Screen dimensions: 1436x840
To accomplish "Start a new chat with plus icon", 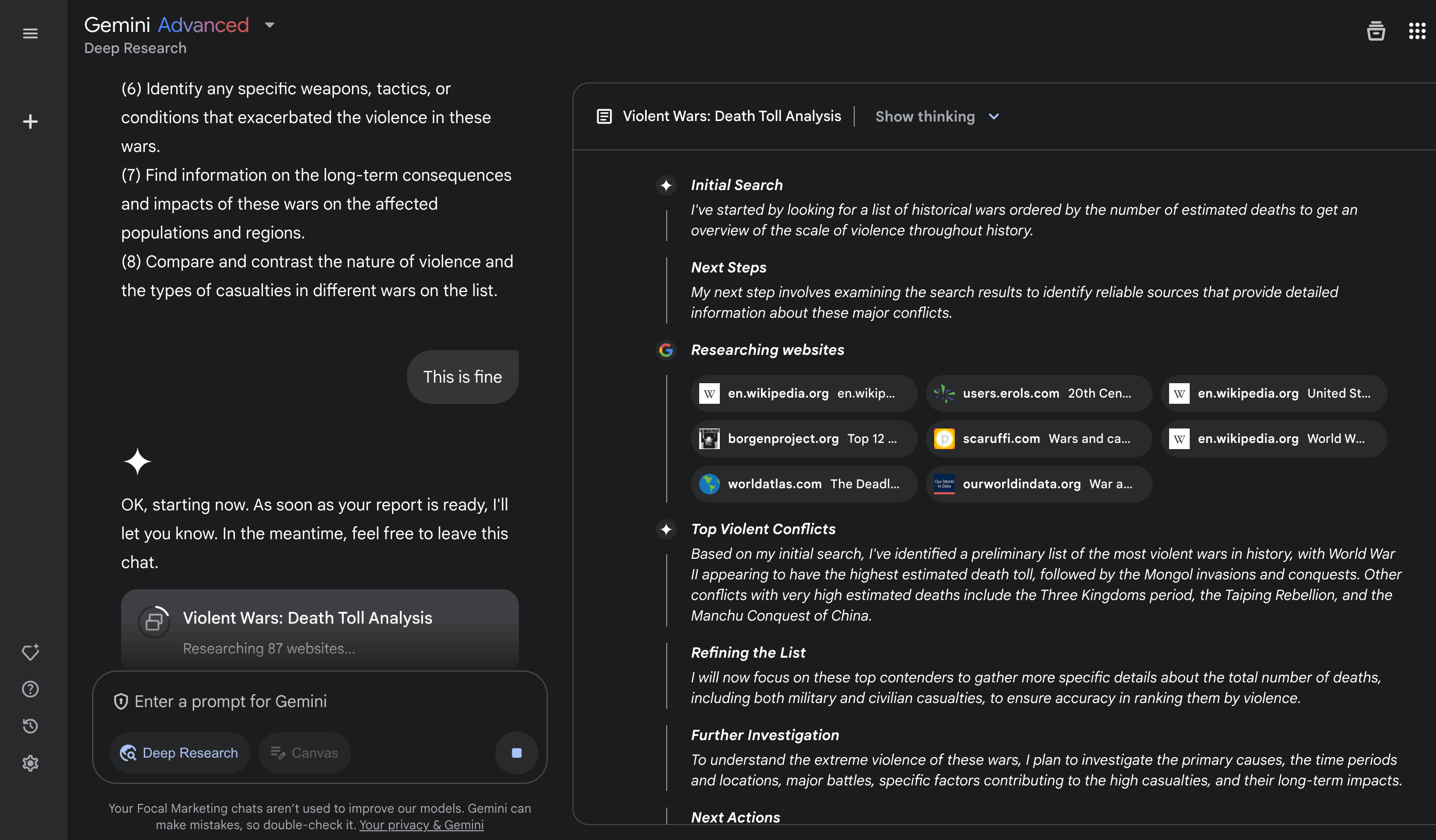I will [x=30, y=122].
